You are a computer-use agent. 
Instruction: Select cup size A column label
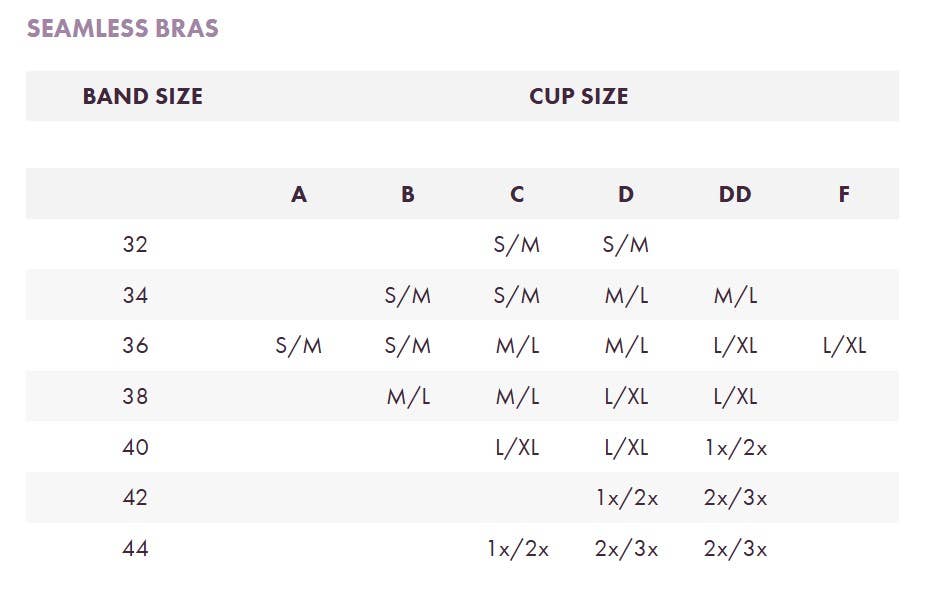[299, 194]
